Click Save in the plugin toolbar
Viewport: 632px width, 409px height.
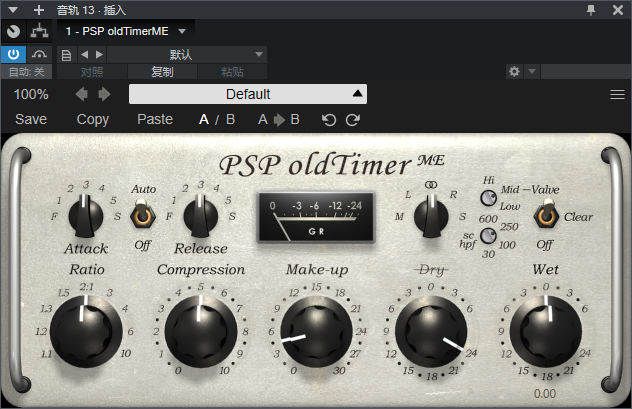(31, 119)
